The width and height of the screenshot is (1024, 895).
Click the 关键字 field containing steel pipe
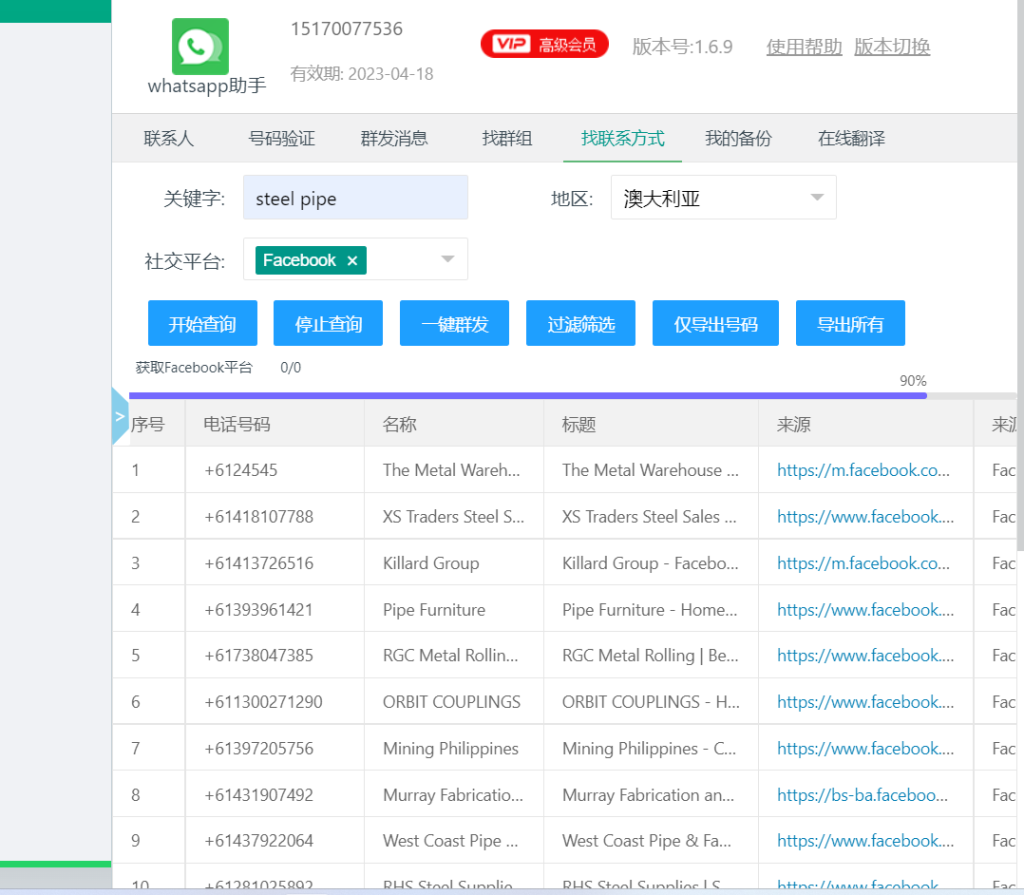click(x=355, y=198)
